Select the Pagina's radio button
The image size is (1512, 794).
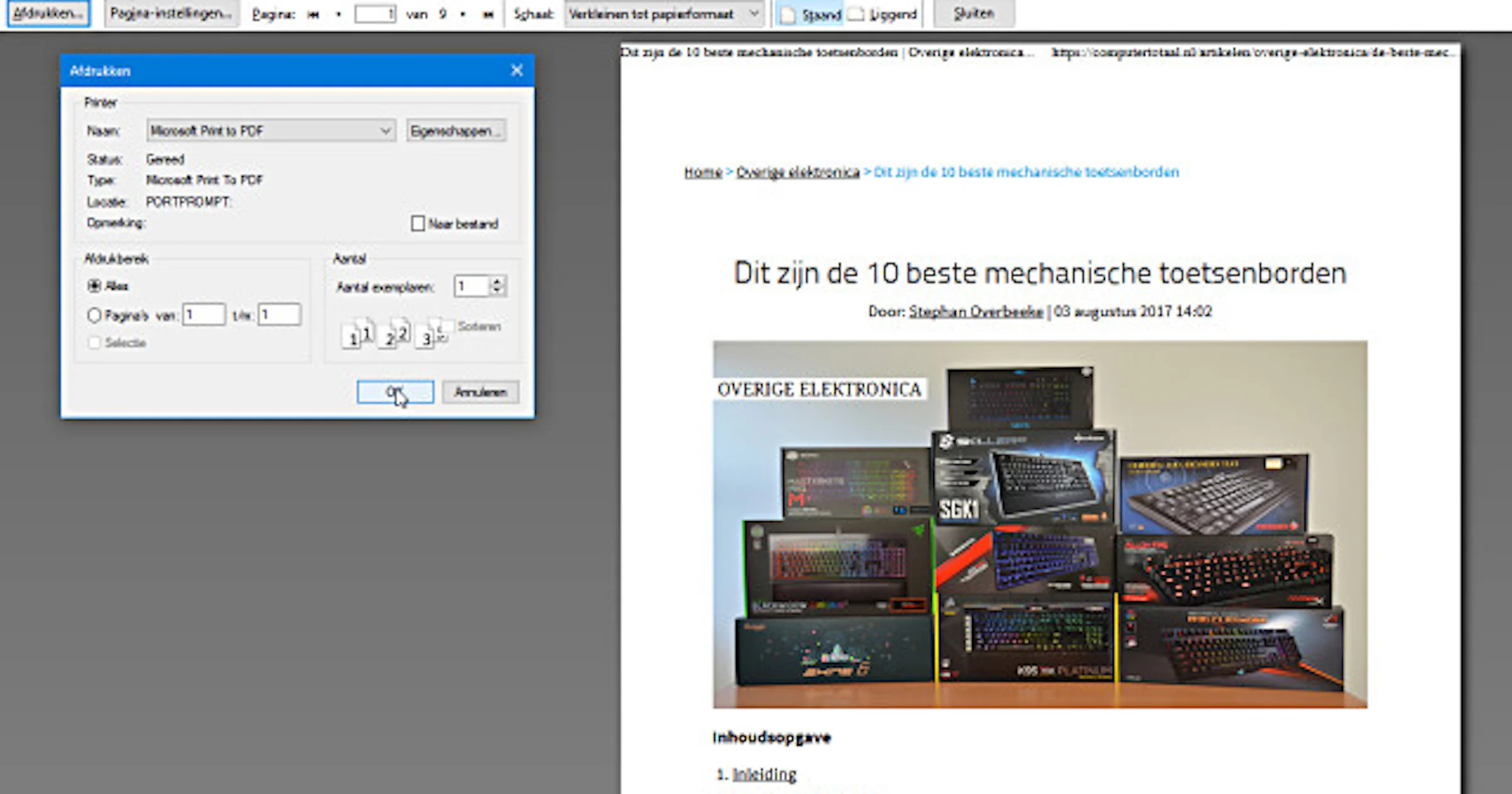click(94, 315)
